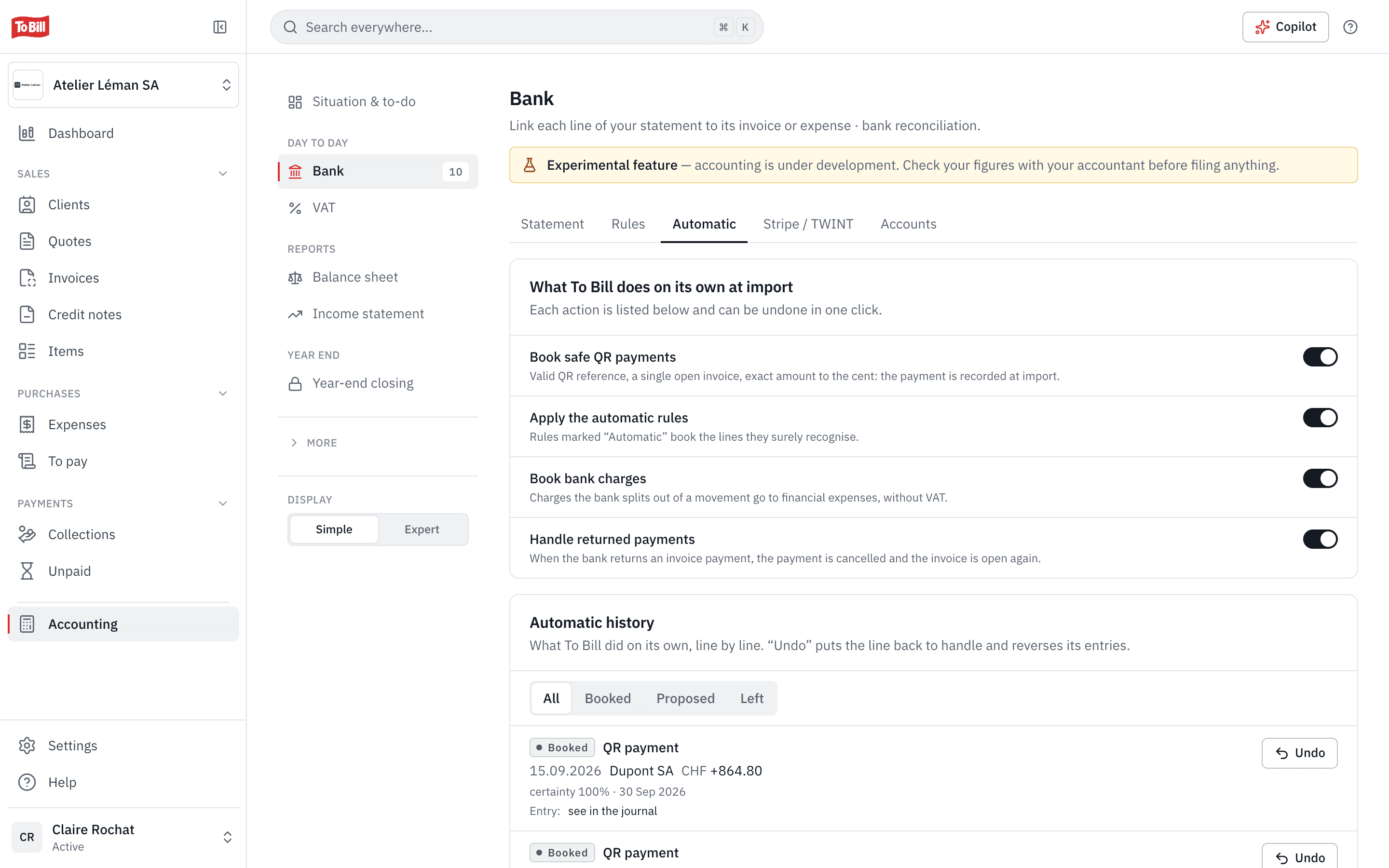Open the Claire Rochat user menu

click(x=123, y=837)
